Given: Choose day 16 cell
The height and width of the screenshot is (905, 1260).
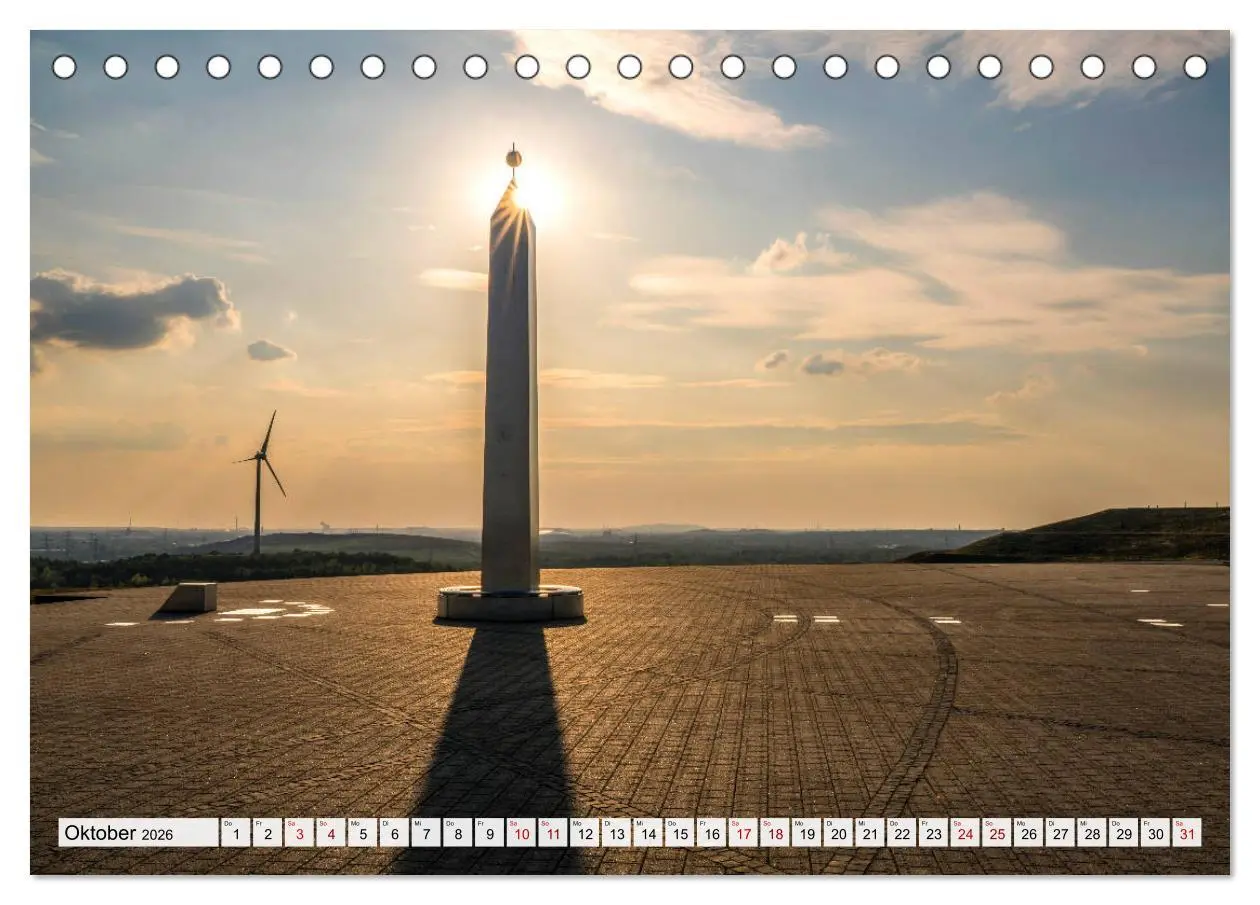Looking at the screenshot, I should click(711, 832).
